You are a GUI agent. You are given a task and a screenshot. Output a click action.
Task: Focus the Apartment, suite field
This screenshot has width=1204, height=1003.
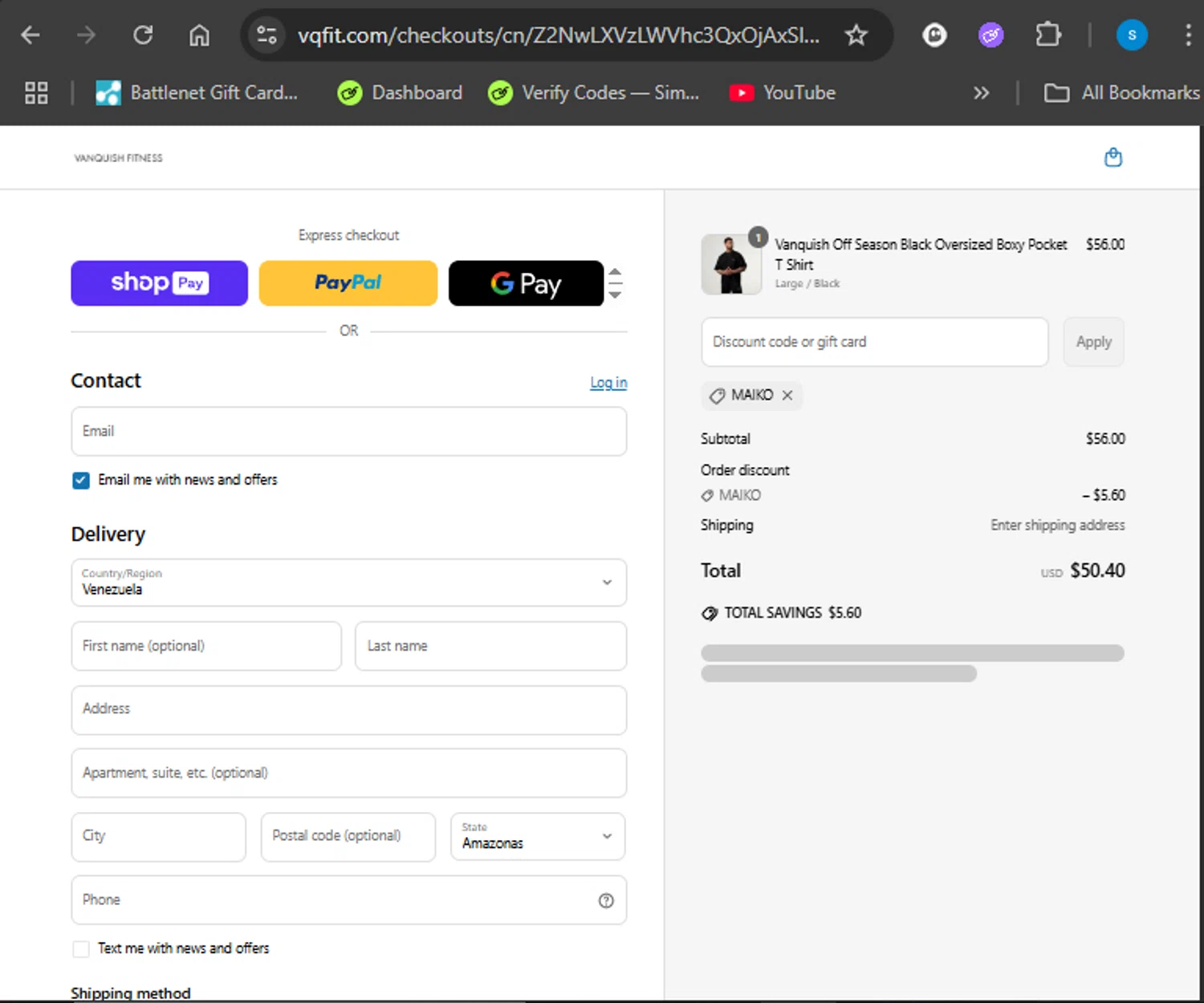click(x=349, y=774)
